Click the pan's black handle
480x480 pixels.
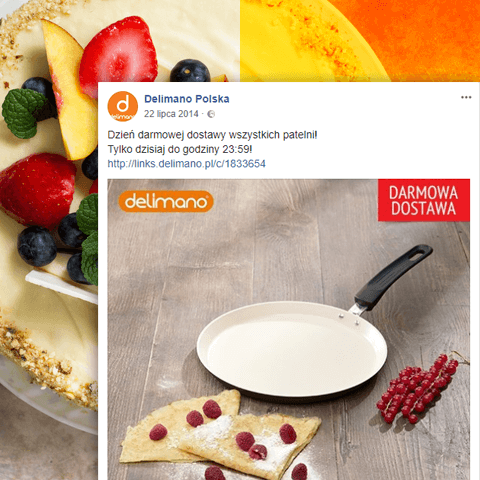click(394, 277)
